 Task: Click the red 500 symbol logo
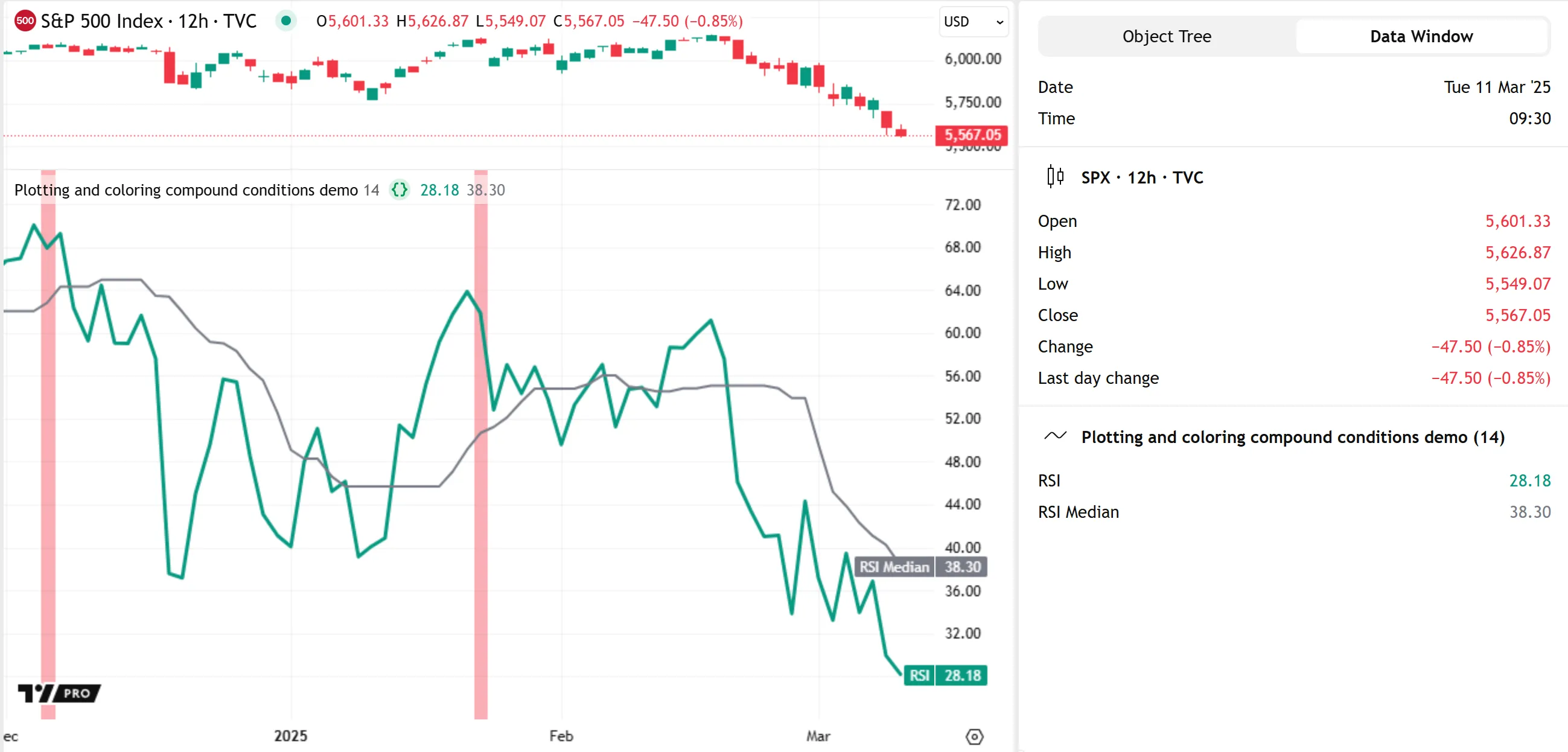pyautogui.click(x=25, y=21)
